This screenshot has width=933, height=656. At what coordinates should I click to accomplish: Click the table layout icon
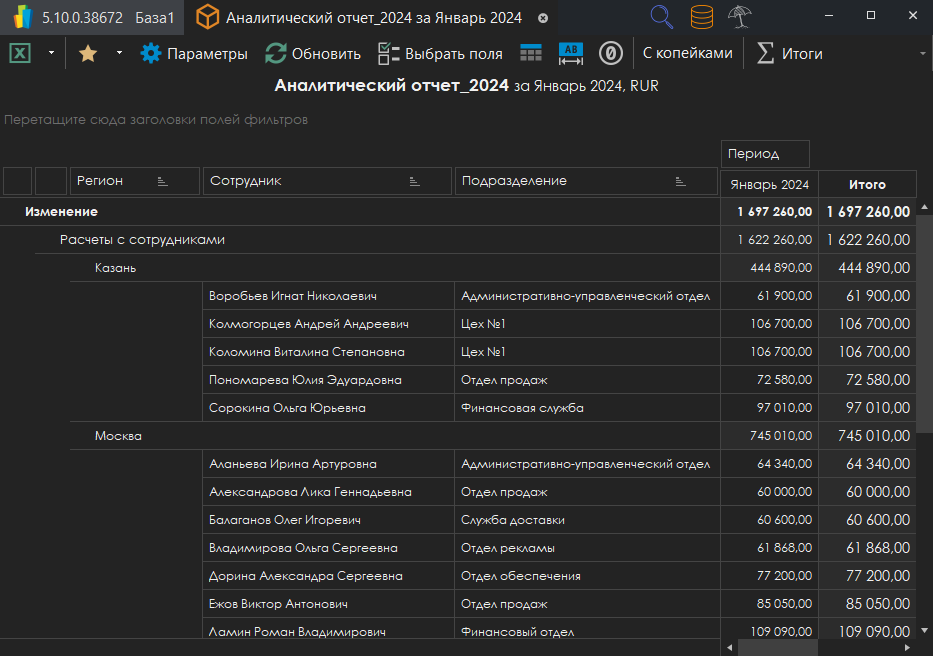coord(531,54)
